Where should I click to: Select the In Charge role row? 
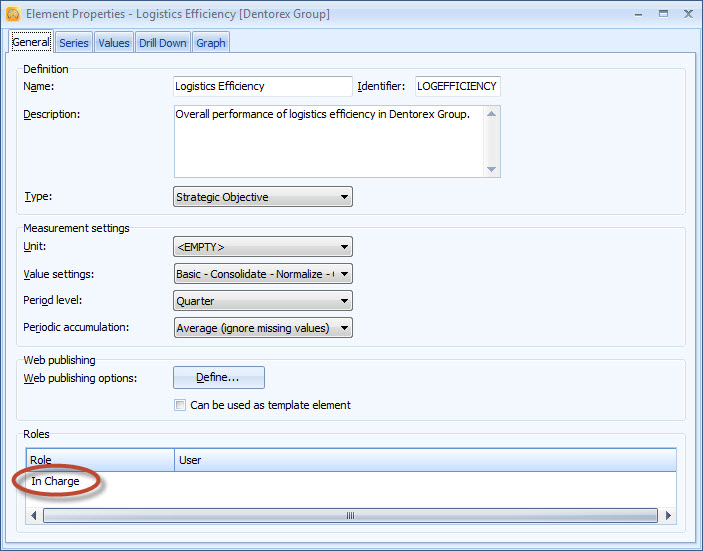[x=56, y=482]
